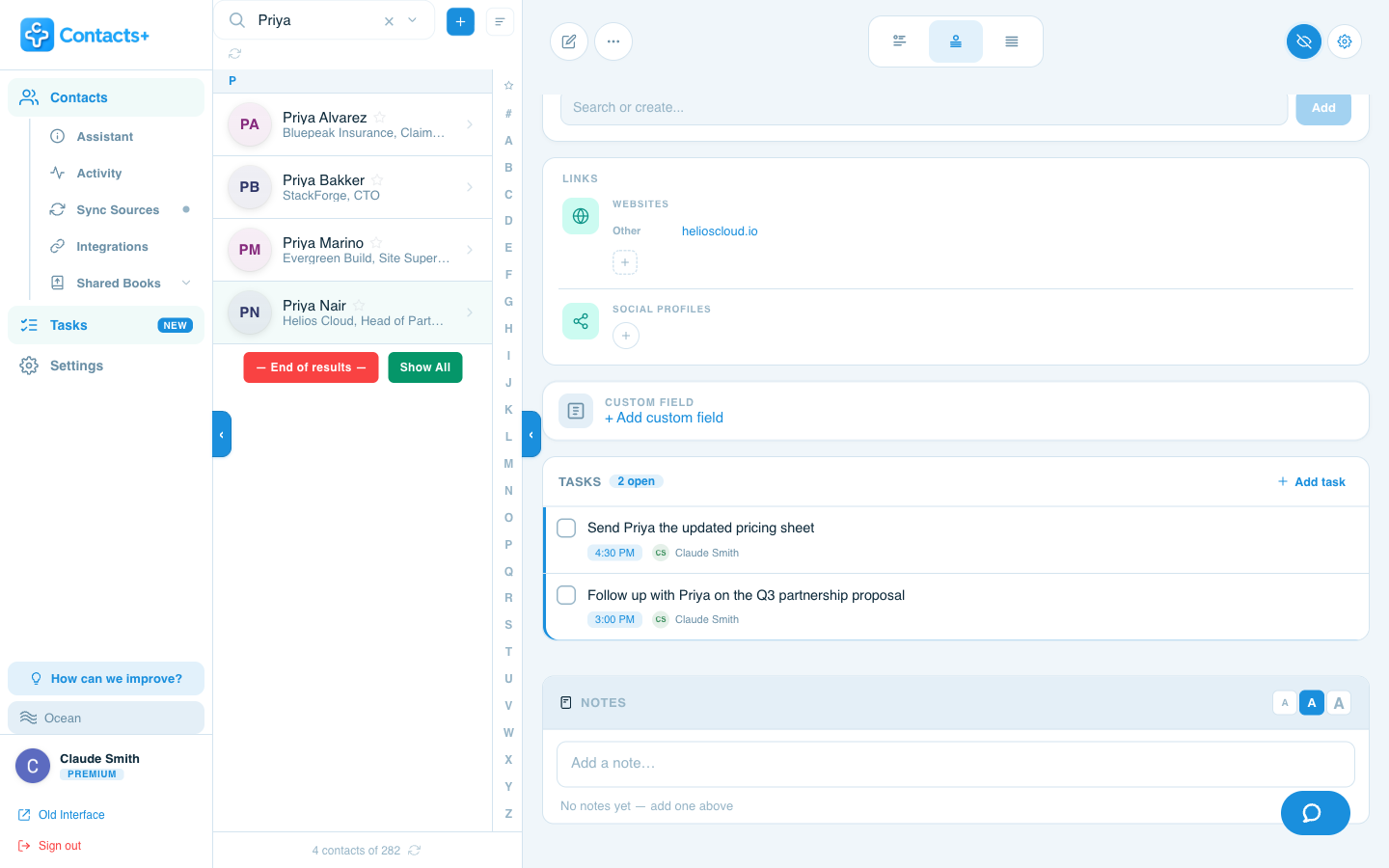Open Priya Nair row chevron
Image resolution: width=1389 pixels, height=868 pixels.
[470, 312]
